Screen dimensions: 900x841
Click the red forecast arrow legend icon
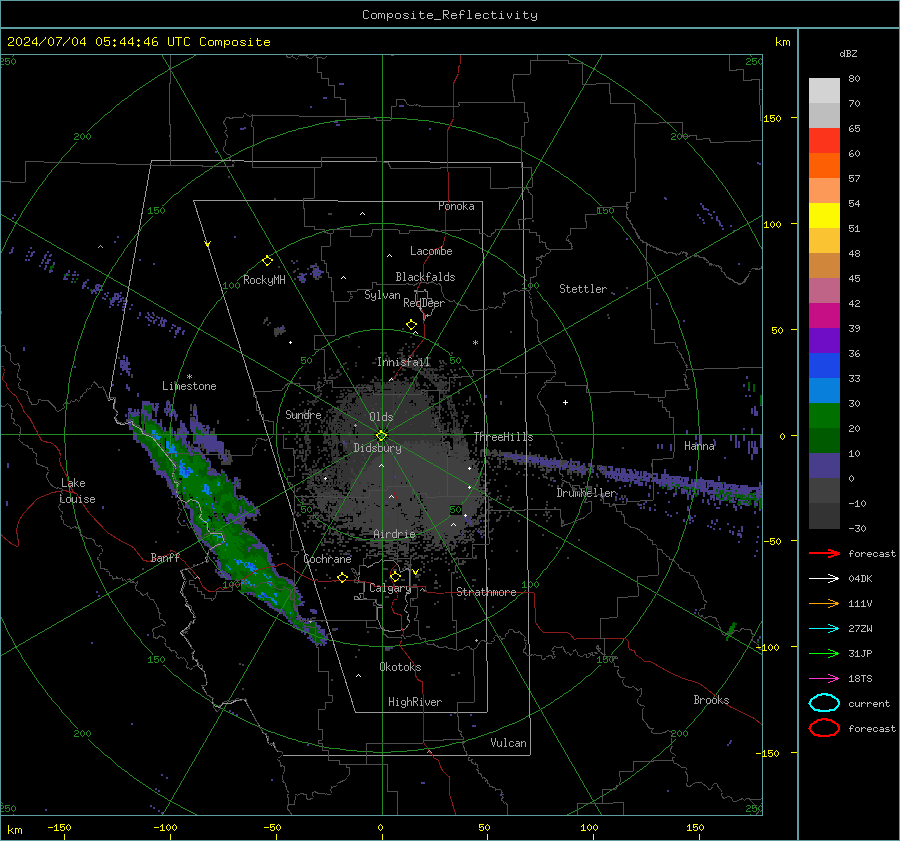pos(824,553)
